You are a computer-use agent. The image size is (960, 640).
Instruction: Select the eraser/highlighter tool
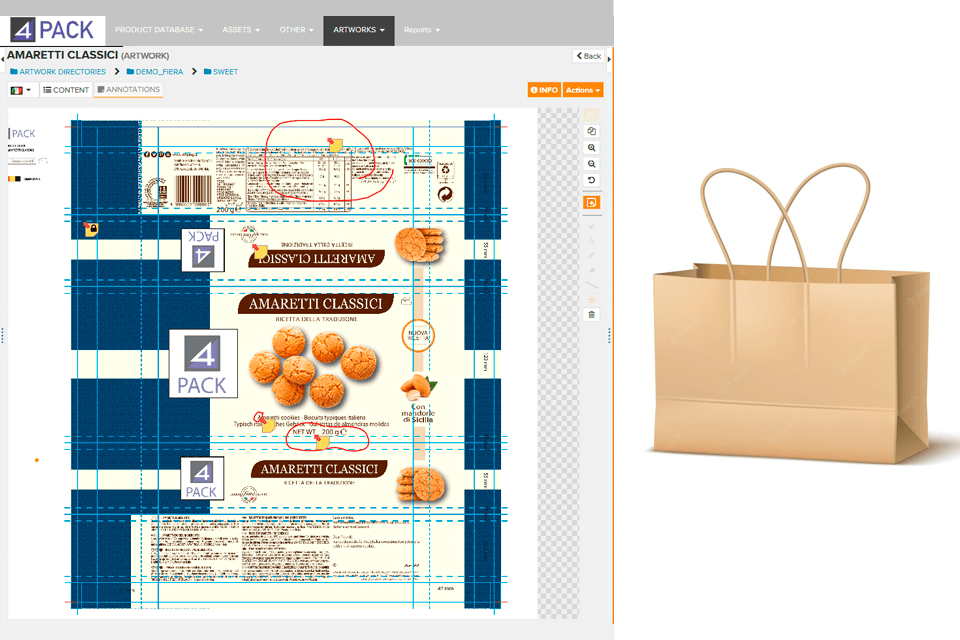point(591,270)
